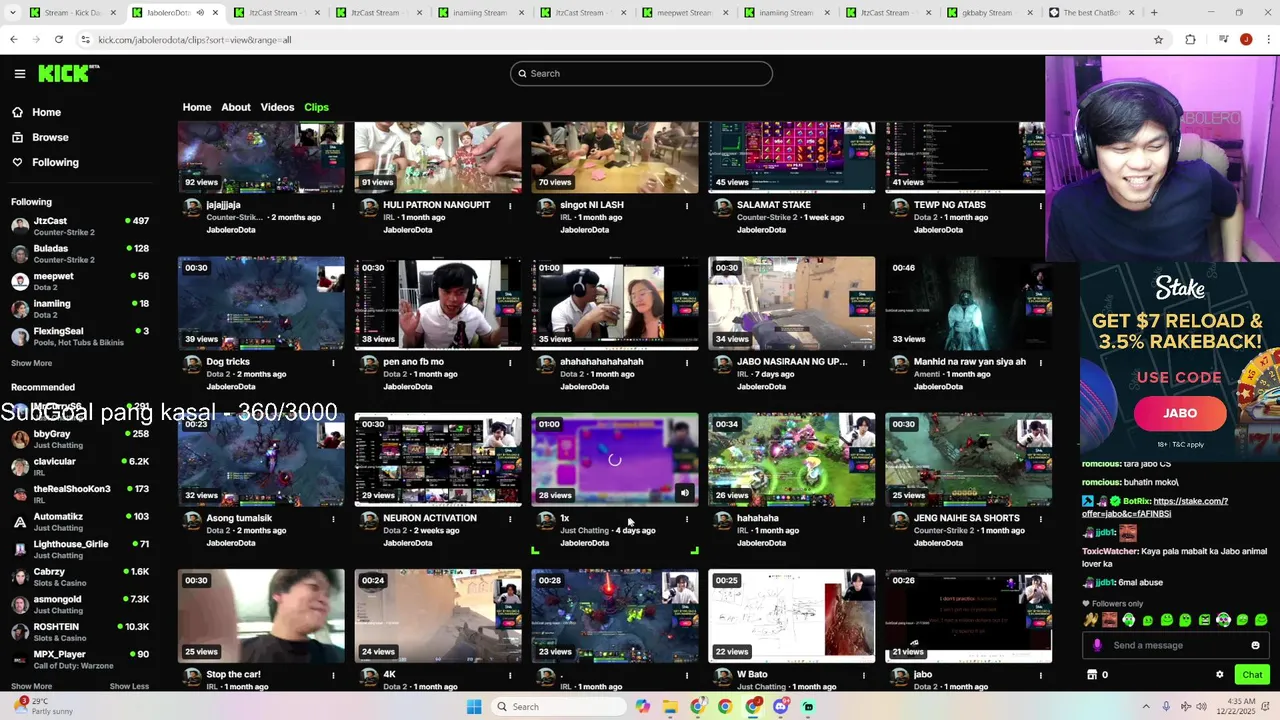1280x720 pixels.
Task: Open options menu for the hahahaha clip
Action: (864, 519)
